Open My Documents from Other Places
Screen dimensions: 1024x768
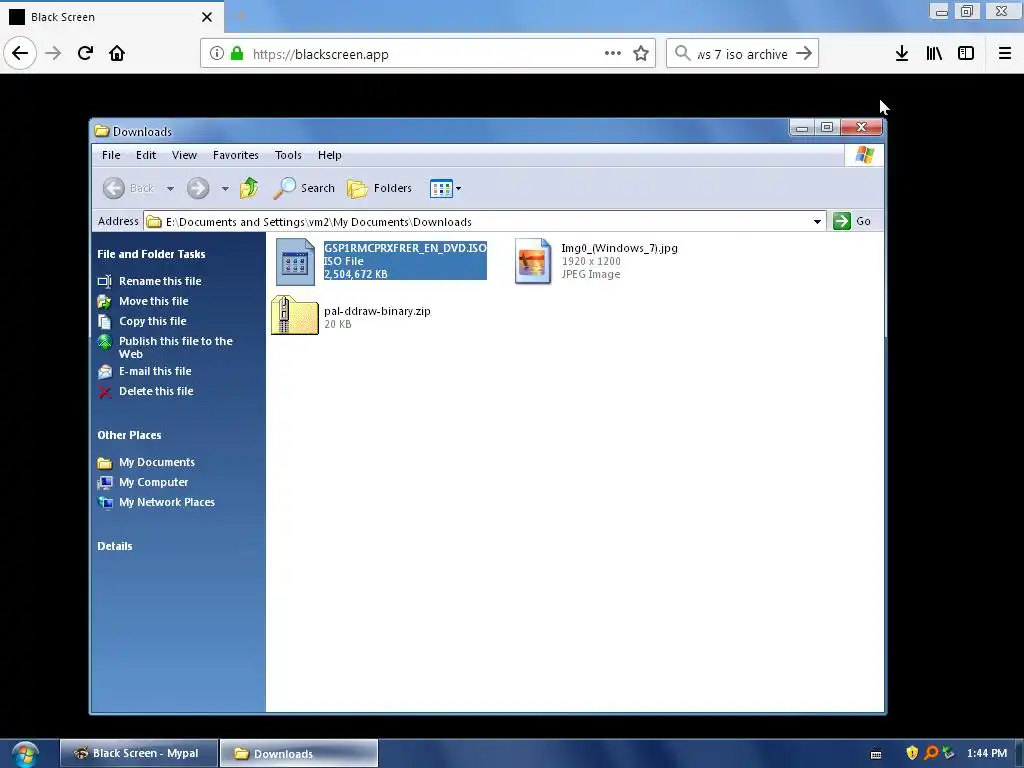tap(157, 462)
